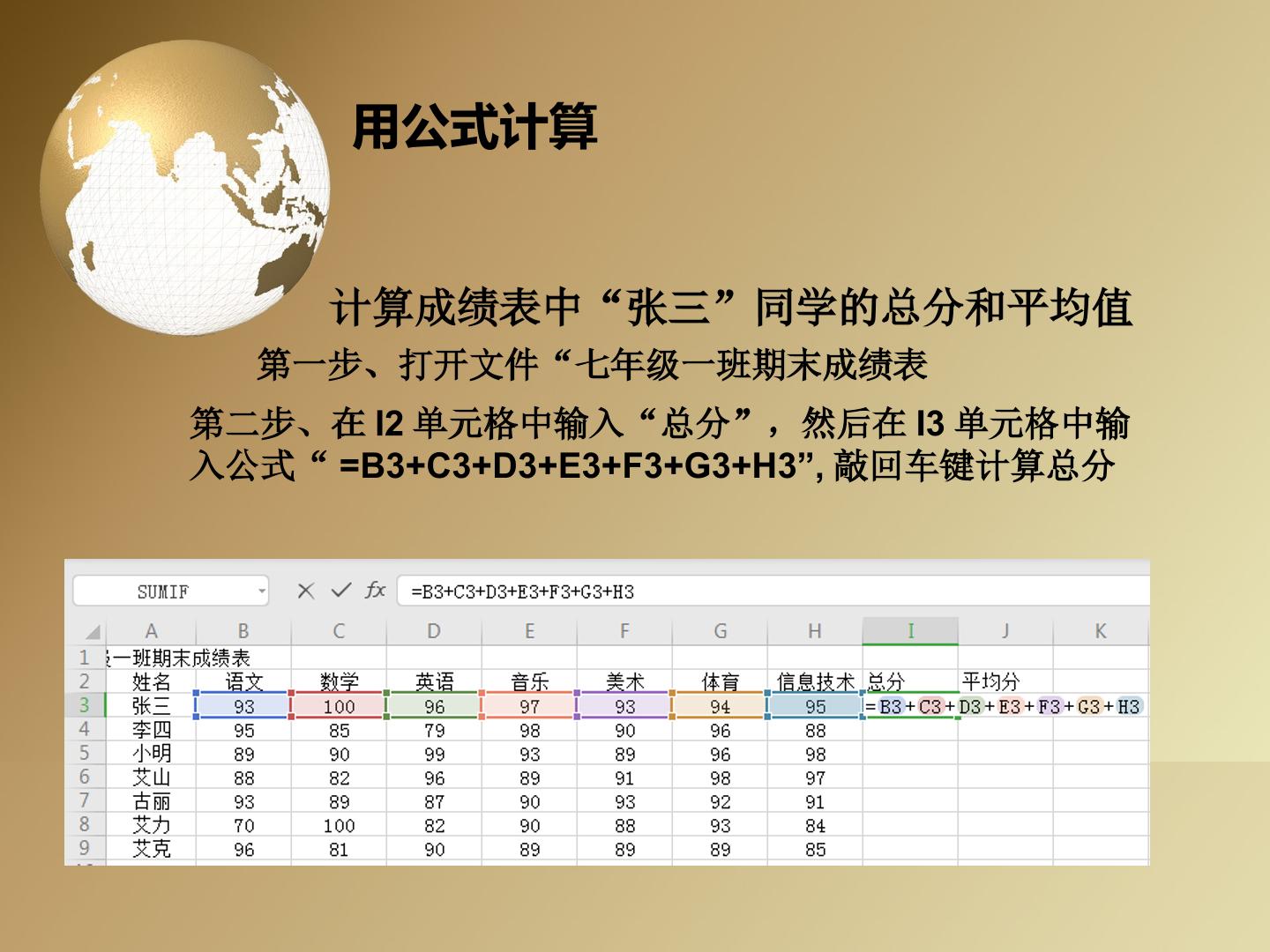Image resolution: width=1270 pixels, height=952 pixels.
Task: Click the 音乐 header cell
Action: click(x=529, y=681)
